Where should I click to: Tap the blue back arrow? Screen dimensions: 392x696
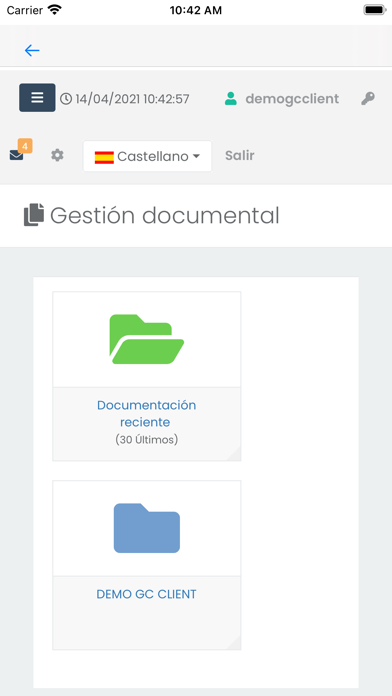tap(32, 51)
